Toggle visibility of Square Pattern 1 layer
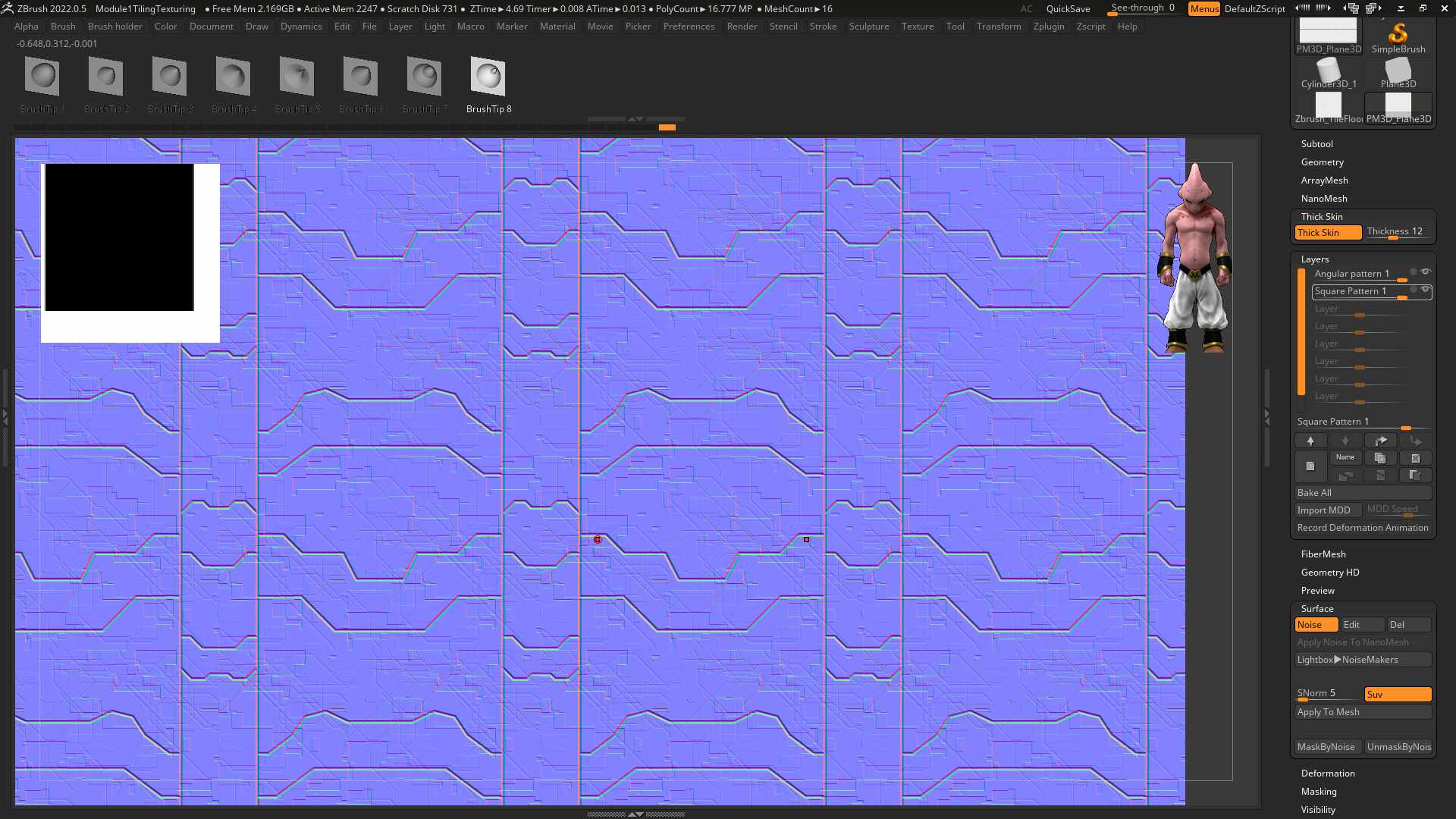The height and width of the screenshot is (819, 1456). pyautogui.click(x=1426, y=289)
